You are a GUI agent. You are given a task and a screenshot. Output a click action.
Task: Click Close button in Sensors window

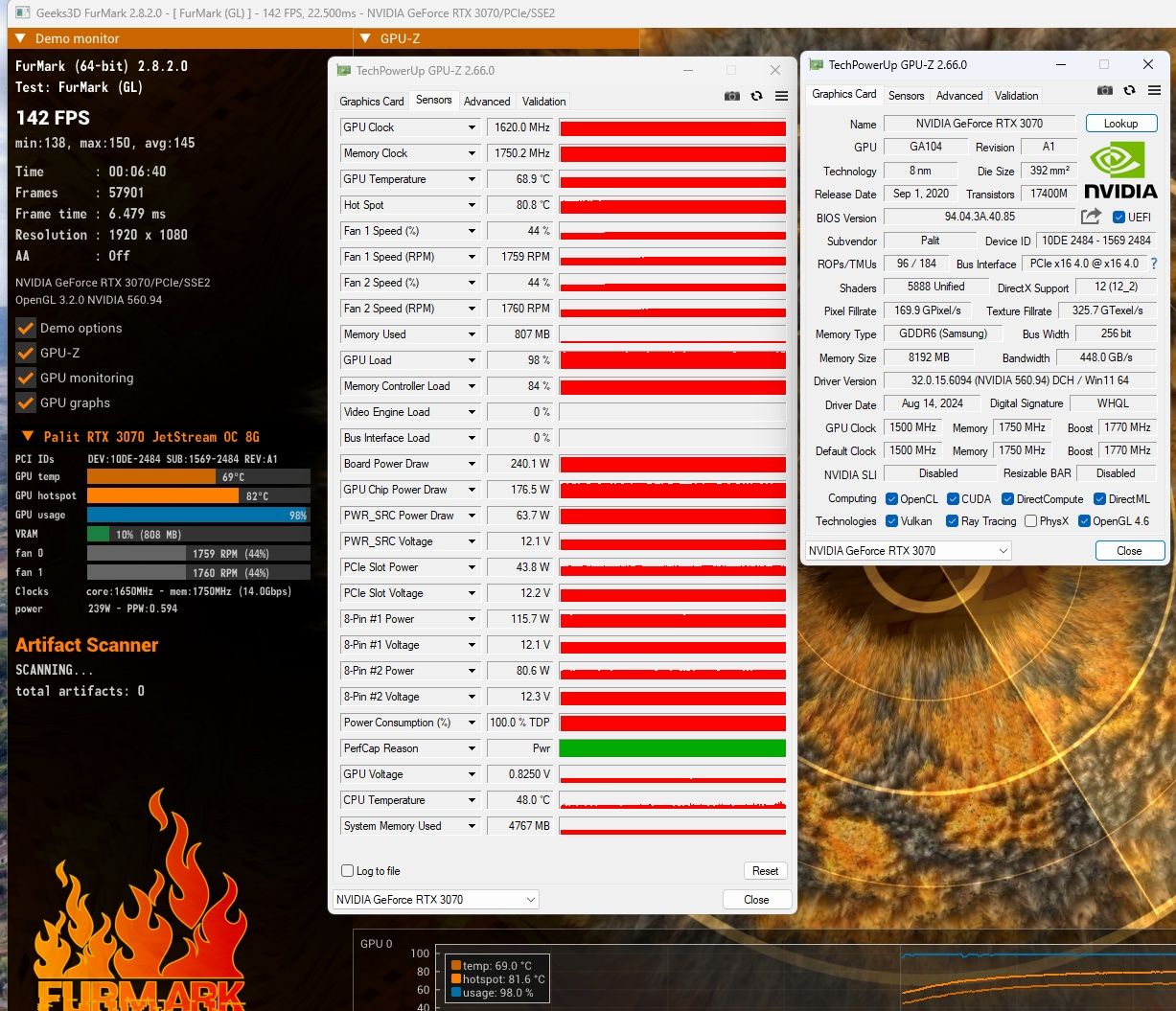[x=756, y=900]
